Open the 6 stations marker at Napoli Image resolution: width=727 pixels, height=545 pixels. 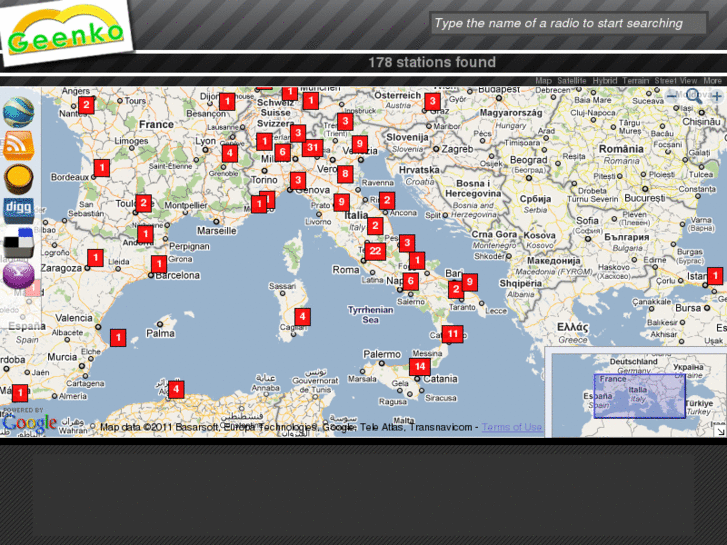[410, 281]
